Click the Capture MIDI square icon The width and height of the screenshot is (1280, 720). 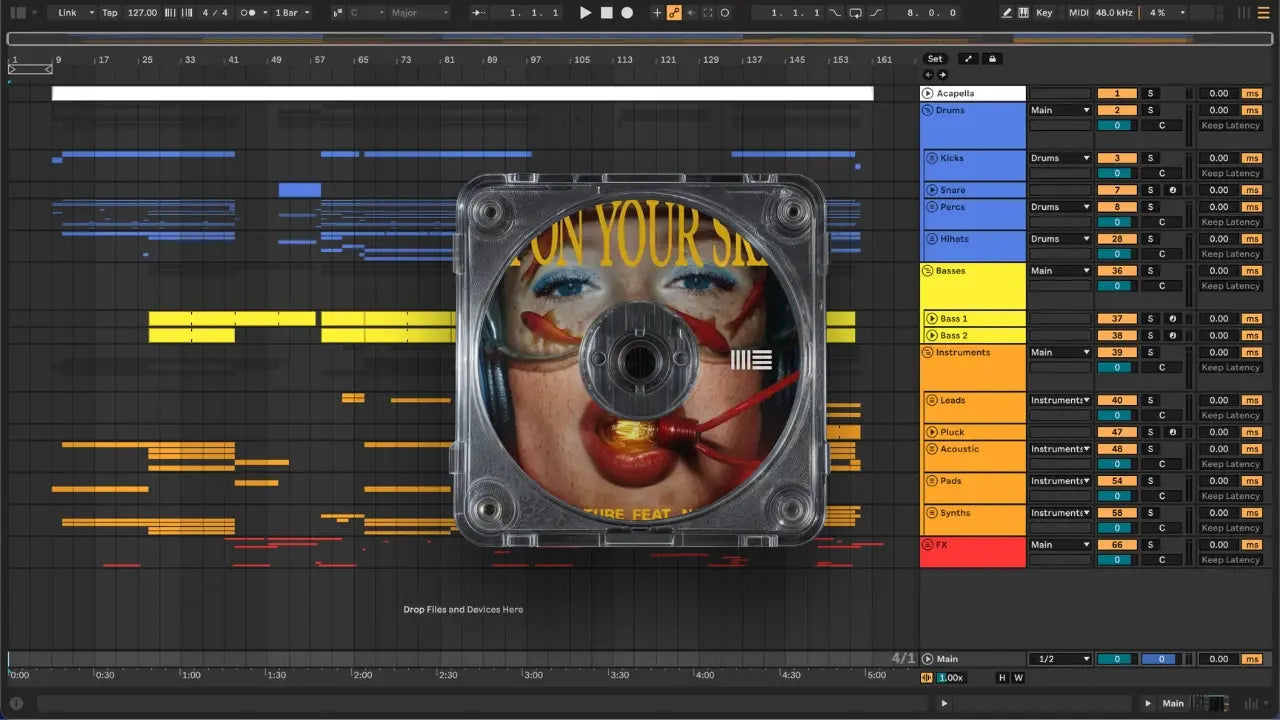pos(708,13)
